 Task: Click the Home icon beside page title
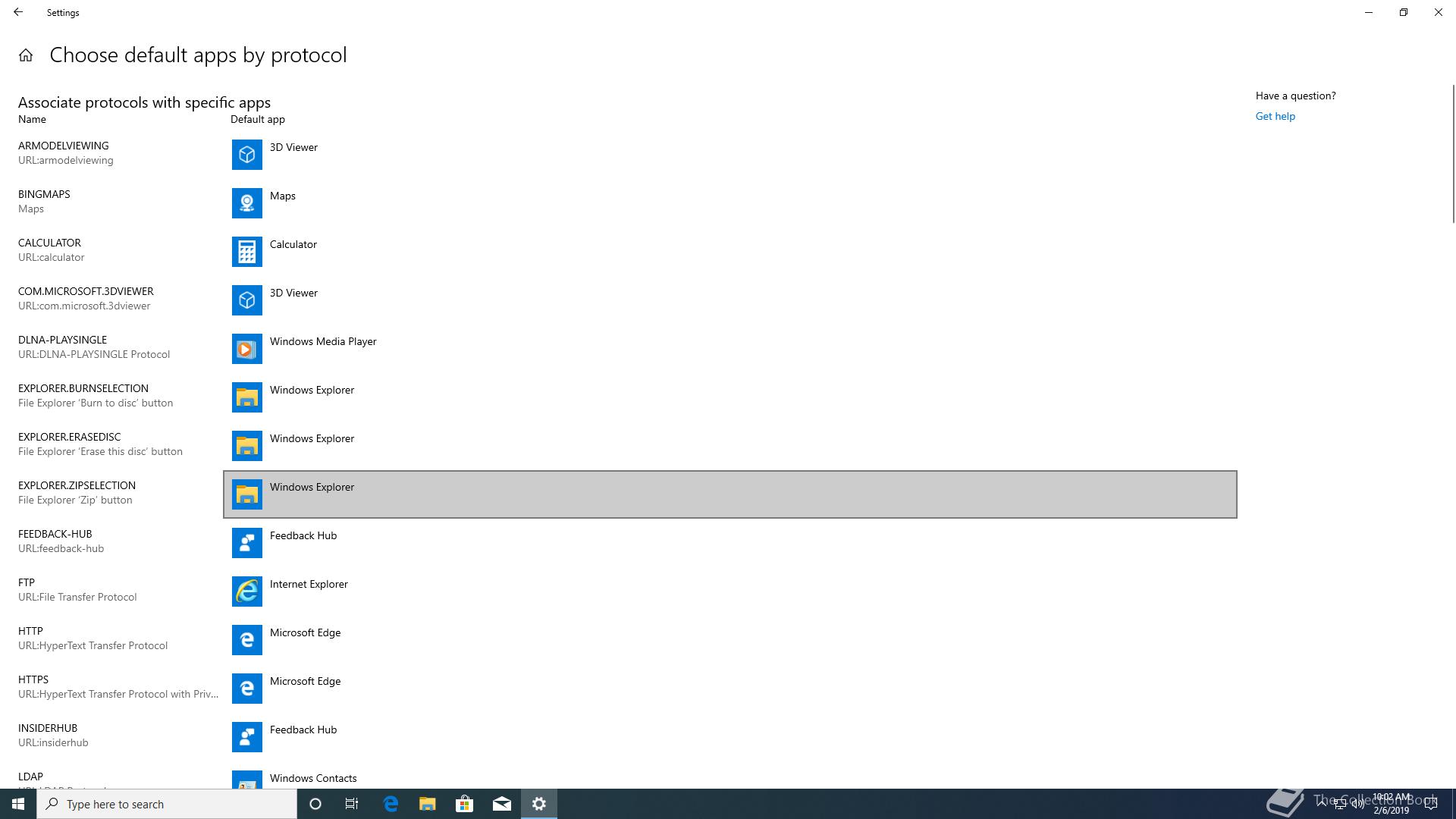click(x=26, y=55)
